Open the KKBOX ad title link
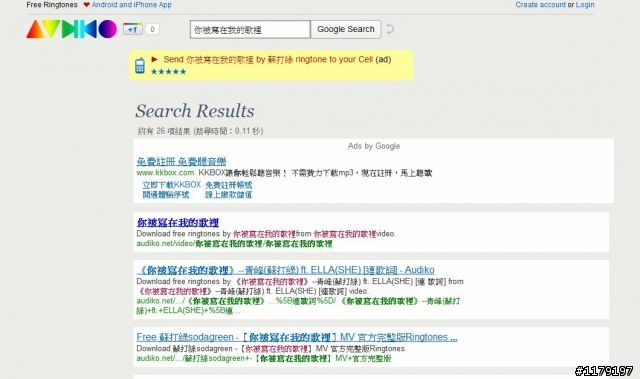The width and height of the screenshot is (640, 379). (181, 162)
